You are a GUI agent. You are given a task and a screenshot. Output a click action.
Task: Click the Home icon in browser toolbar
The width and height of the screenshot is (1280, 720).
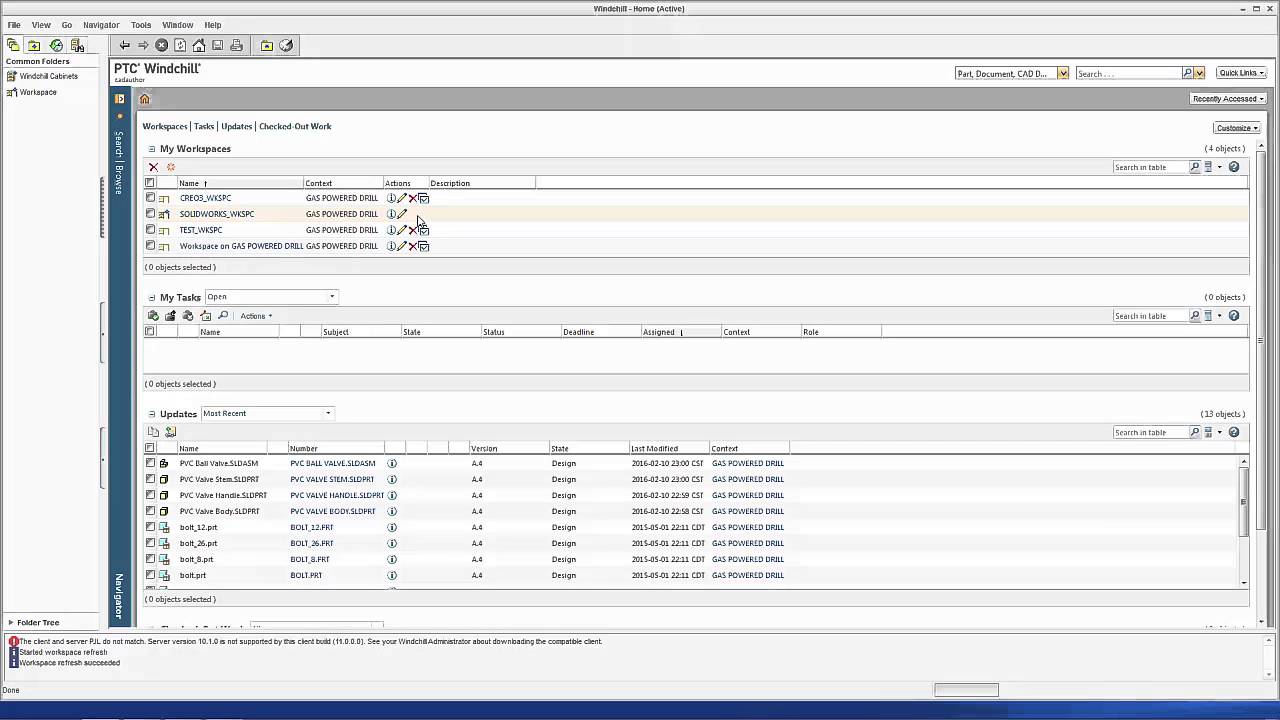(199, 45)
